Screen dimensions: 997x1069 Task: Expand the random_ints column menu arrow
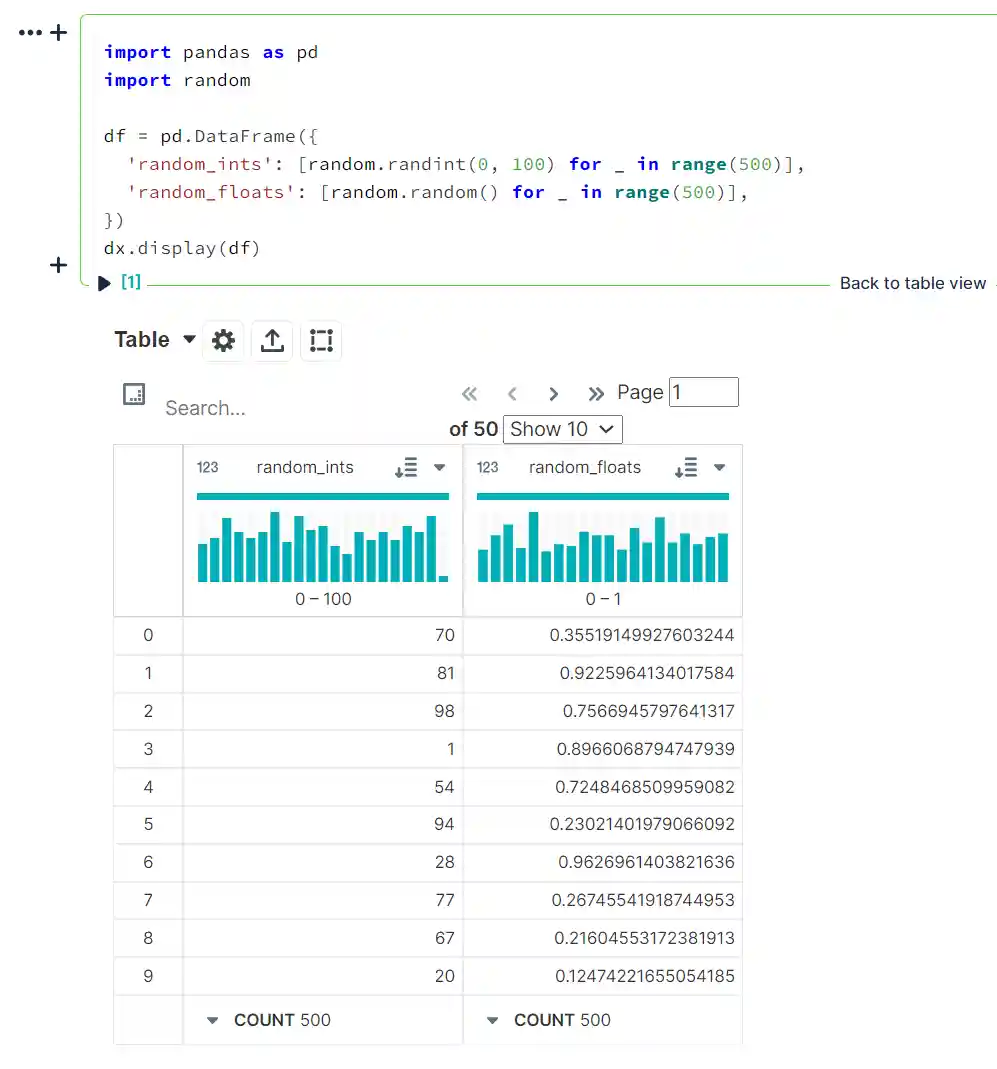439,468
